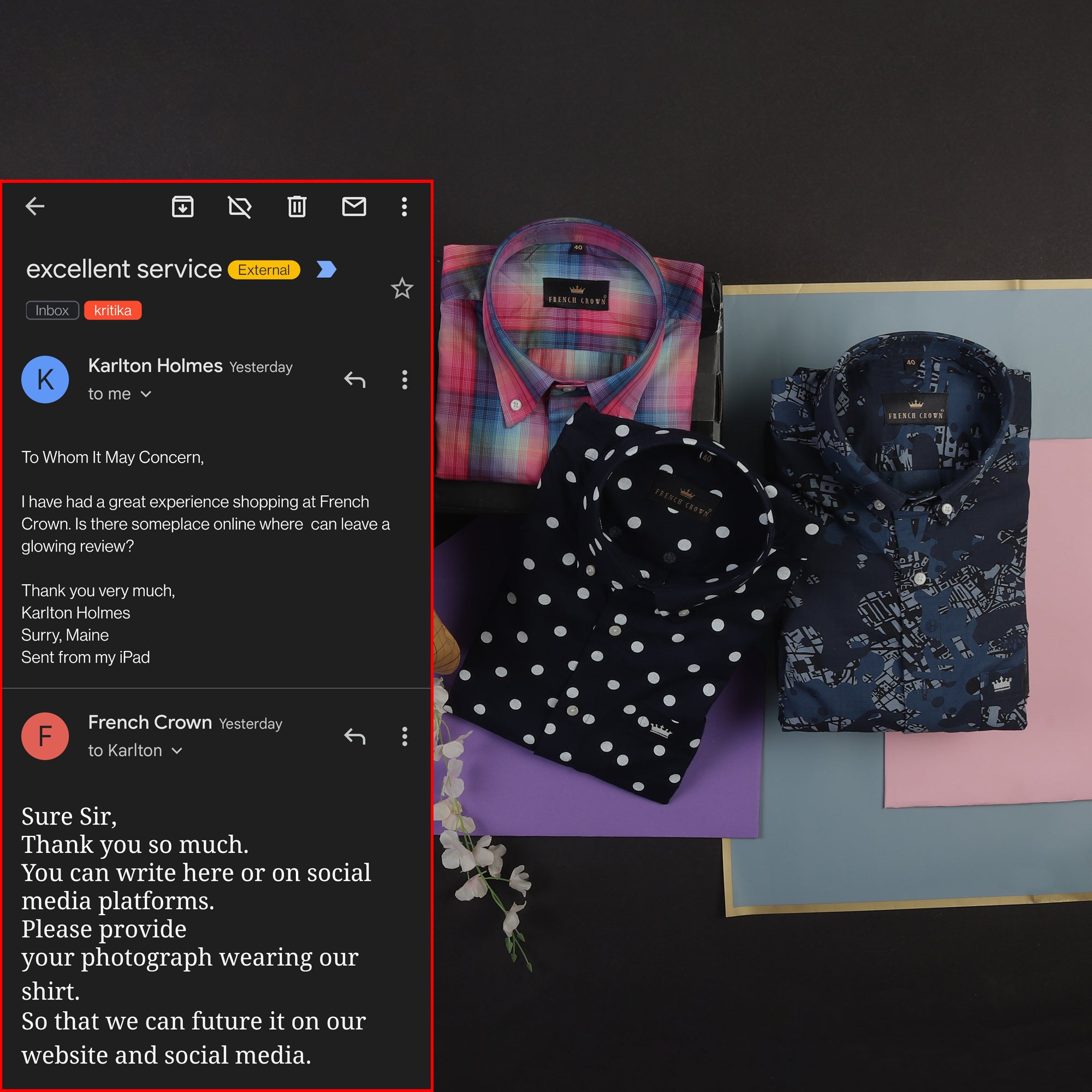The width and height of the screenshot is (1092, 1092).
Task: Delete email using trash icon
Action: pyautogui.click(x=296, y=207)
